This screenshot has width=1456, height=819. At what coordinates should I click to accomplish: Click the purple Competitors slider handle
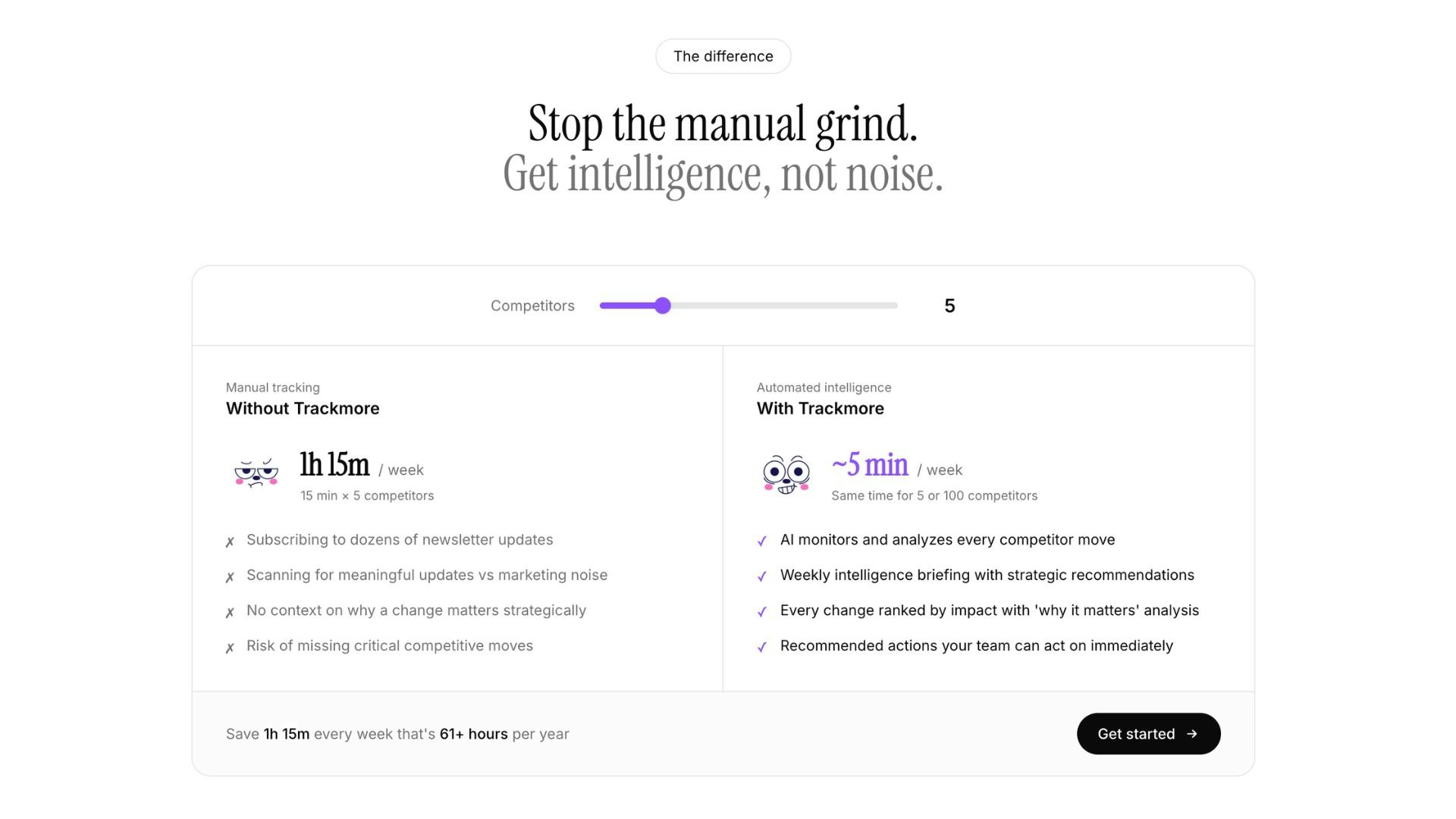coord(663,306)
